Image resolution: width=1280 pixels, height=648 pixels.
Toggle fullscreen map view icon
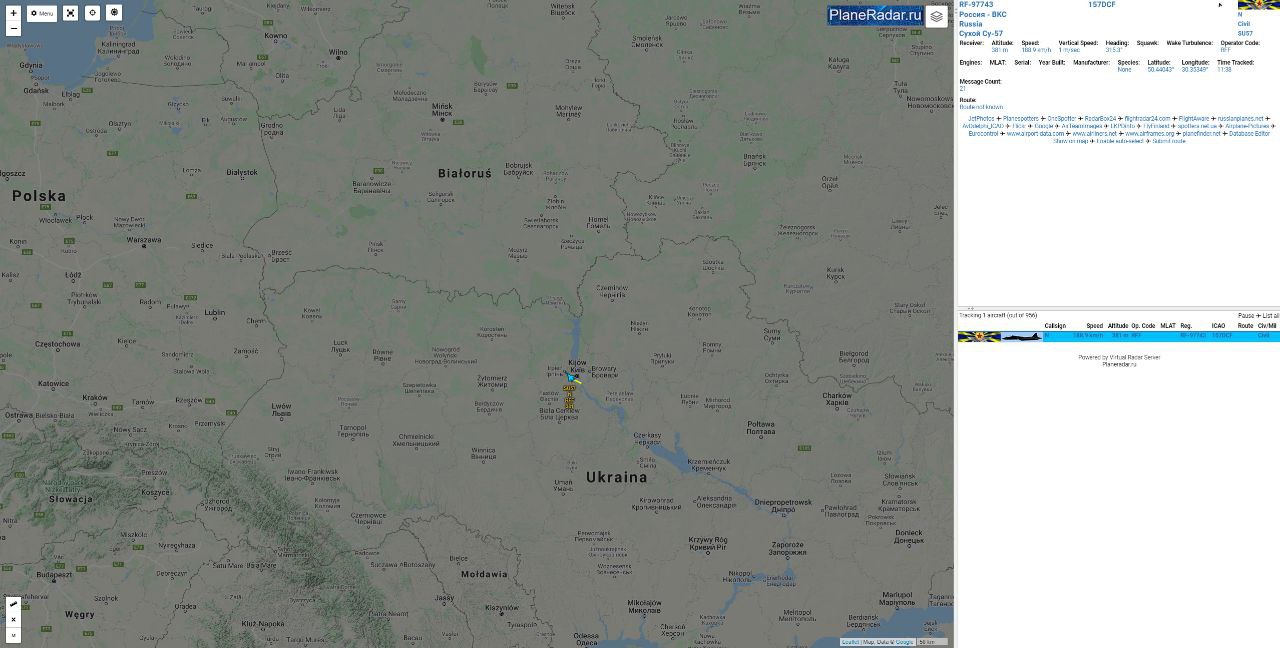coord(70,13)
